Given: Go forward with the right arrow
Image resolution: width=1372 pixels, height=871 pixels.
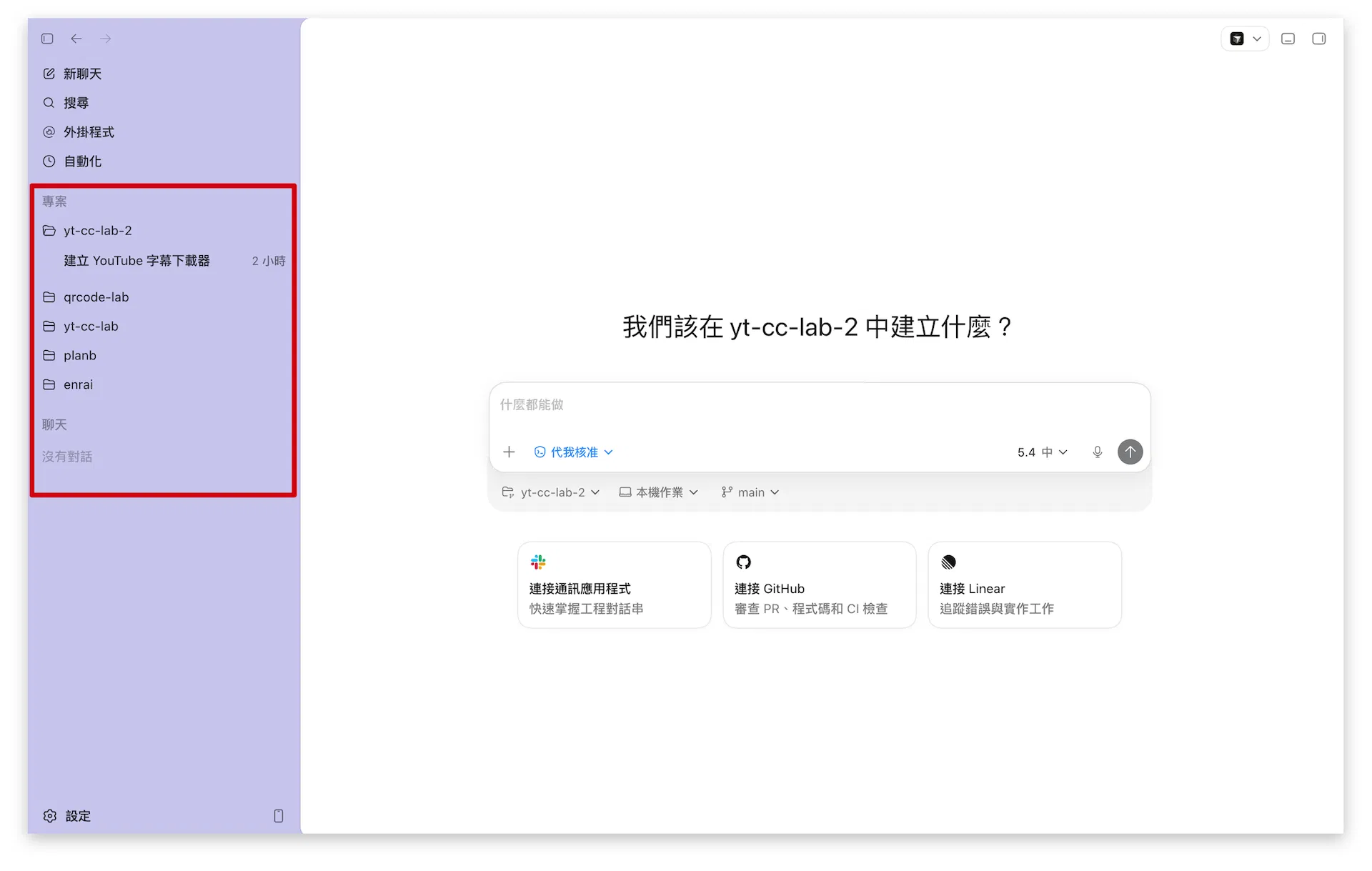Looking at the screenshot, I should (x=106, y=39).
